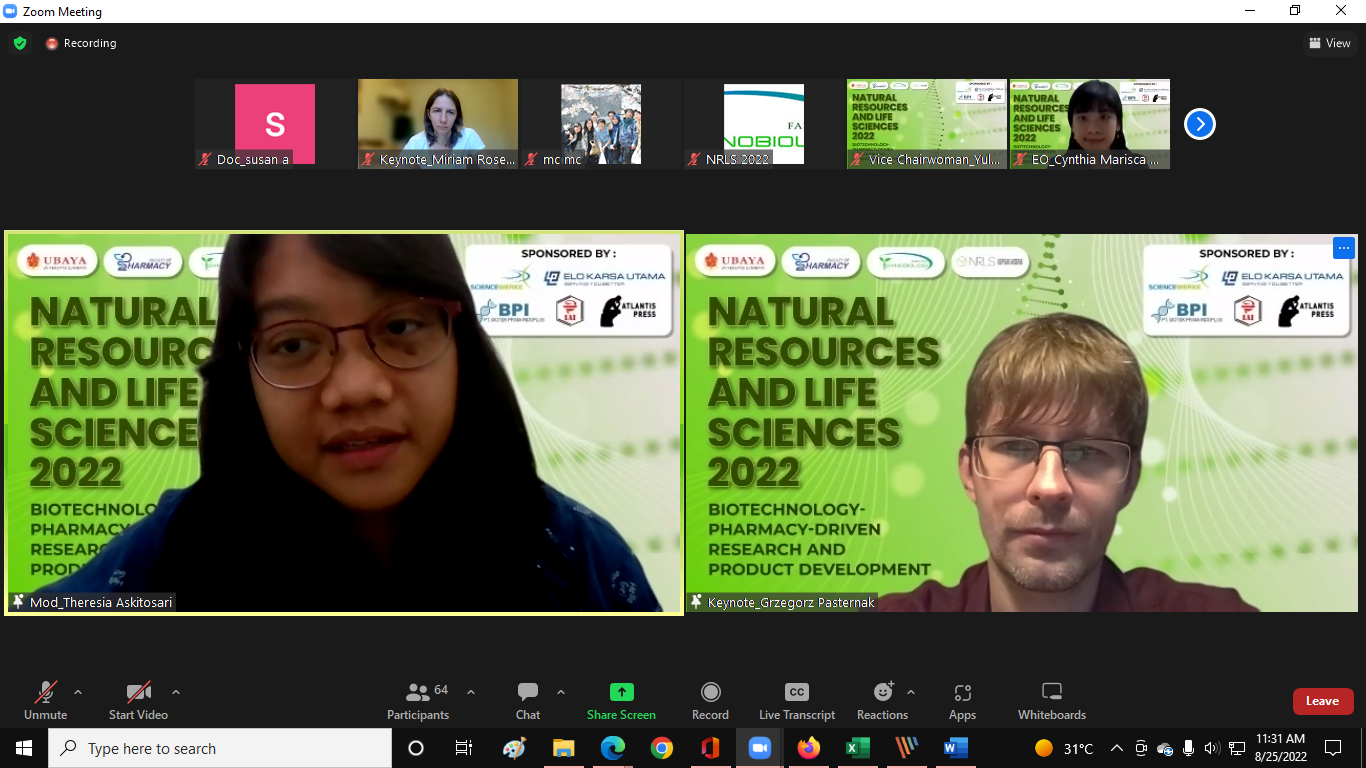1366x768 pixels.
Task: Open Reactions menu
Action: click(x=882, y=700)
